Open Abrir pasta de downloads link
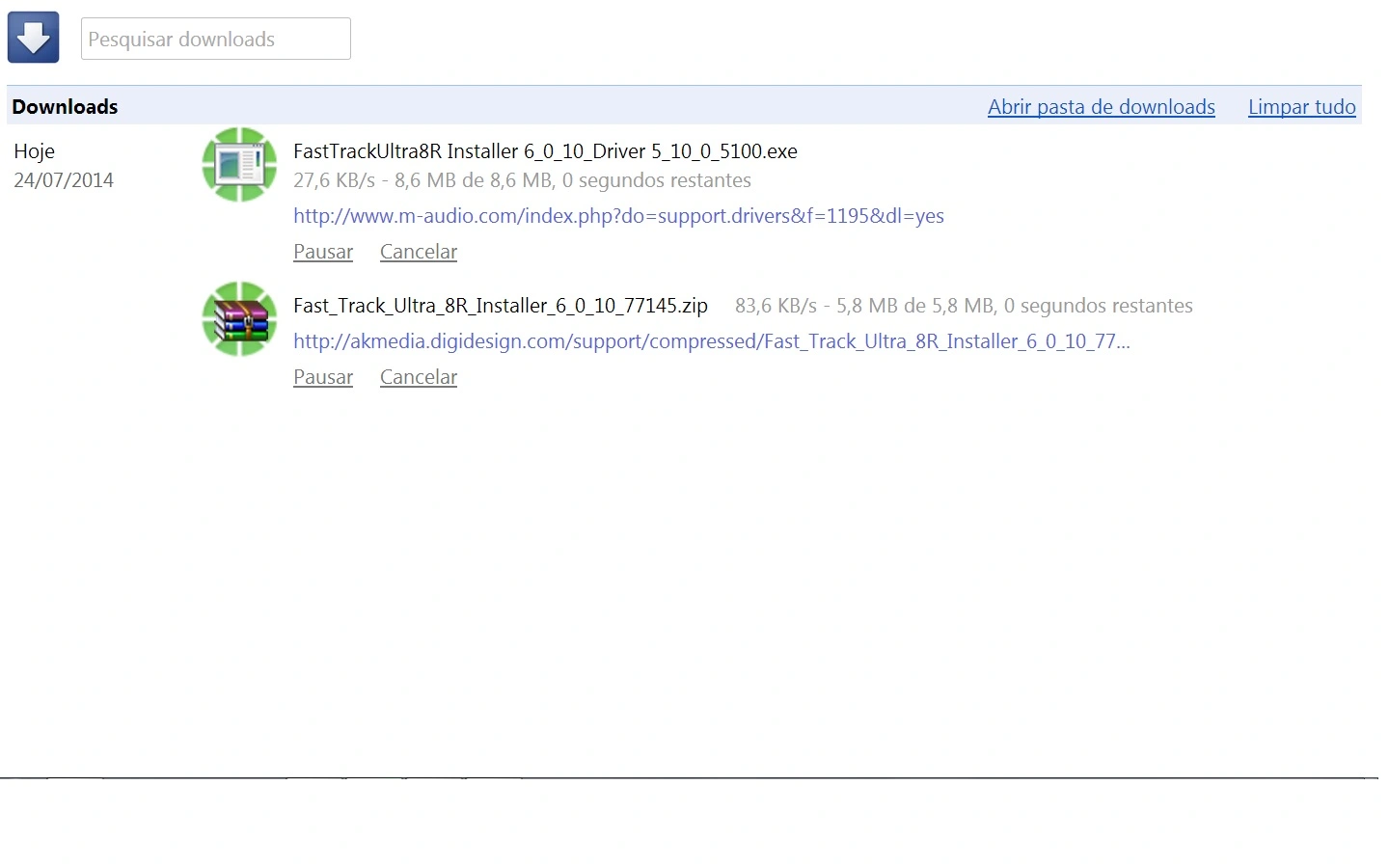 (1102, 107)
